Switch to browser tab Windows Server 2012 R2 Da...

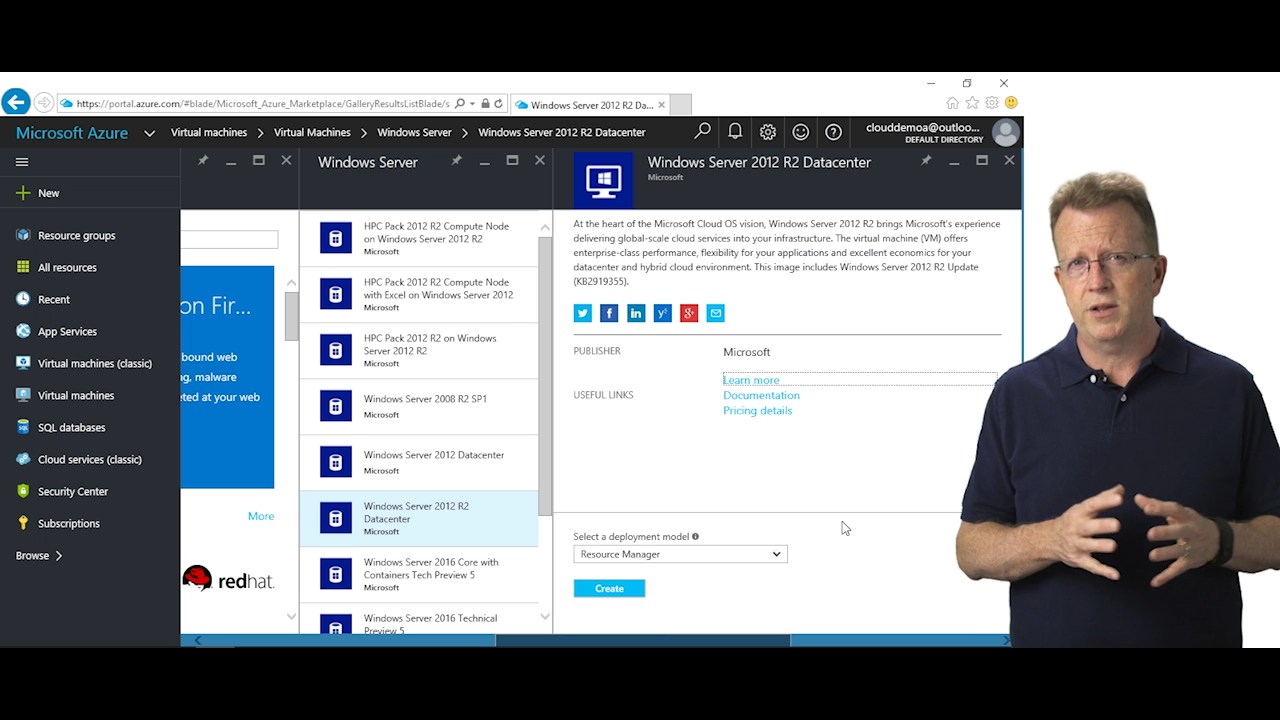(588, 104)
